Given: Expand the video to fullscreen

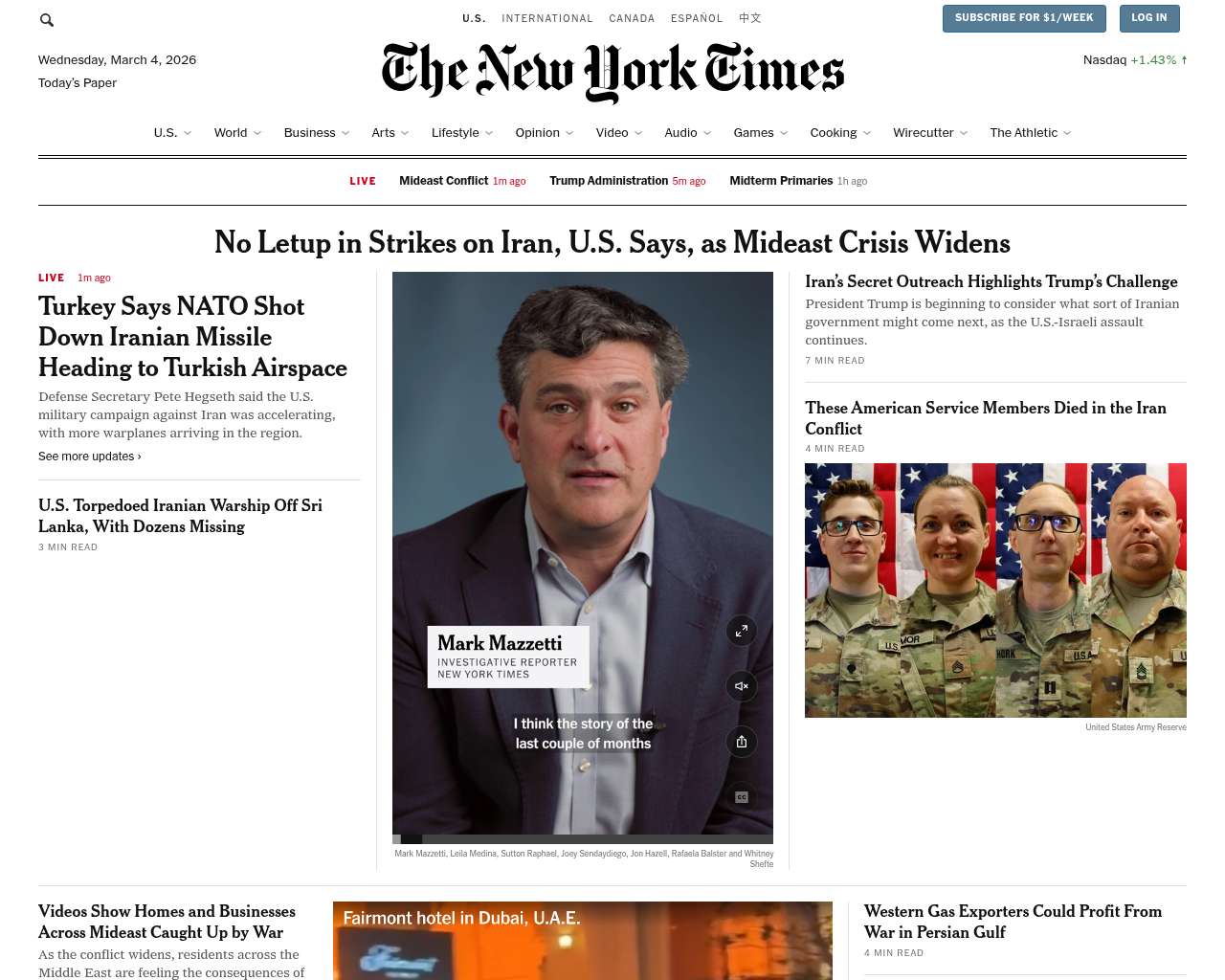Looking at the screenshot, I should 742,631.
